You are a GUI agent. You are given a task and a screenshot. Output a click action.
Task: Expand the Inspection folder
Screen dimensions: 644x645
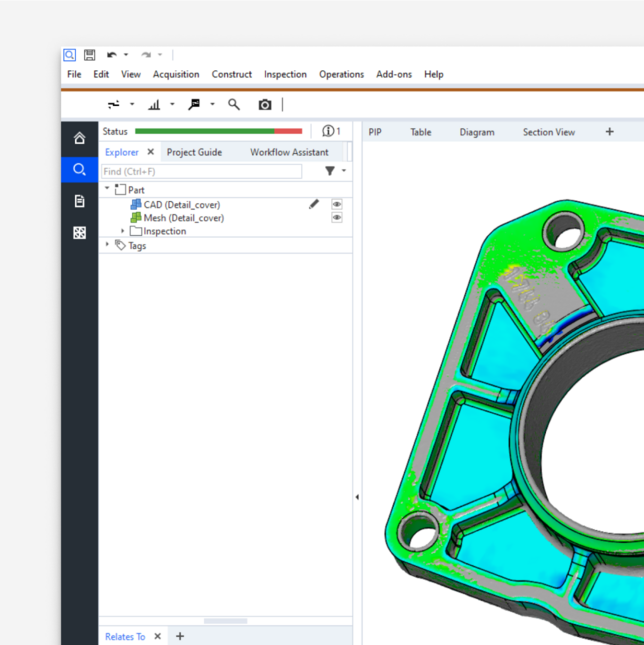click(123, 231)
